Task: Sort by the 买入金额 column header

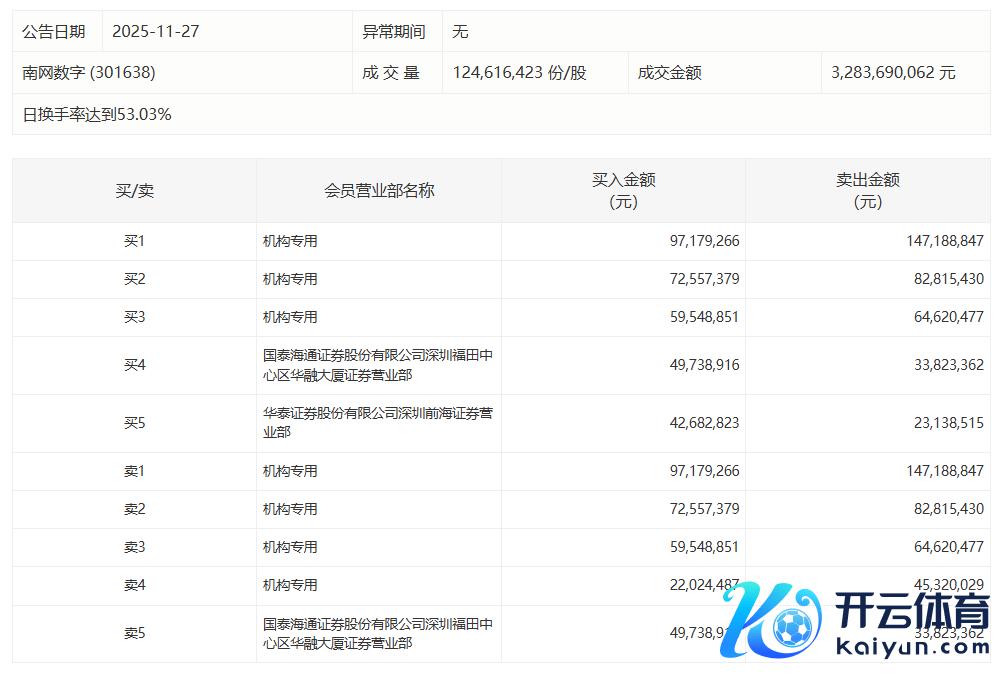Action: coord(623,190)
